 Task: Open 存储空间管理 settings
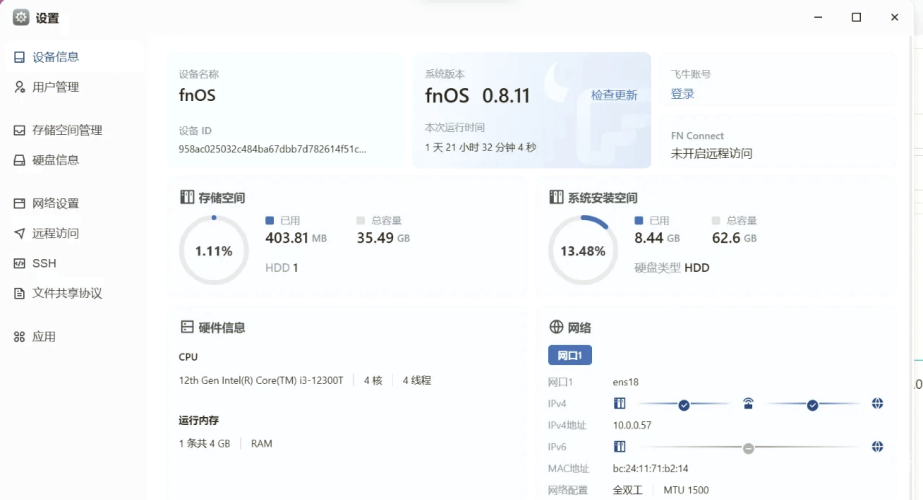click(74, 130)
